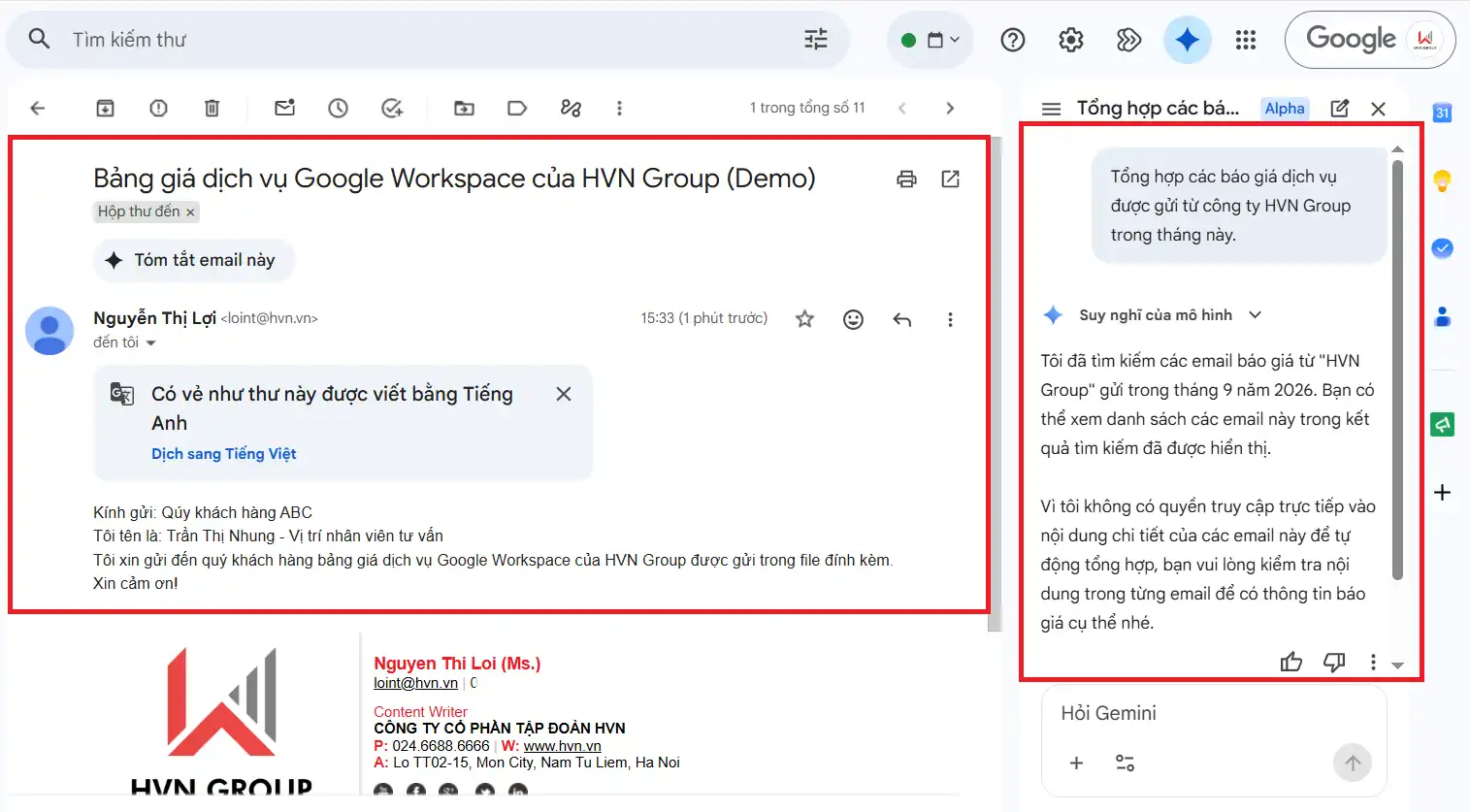Open the Google account button

click(x=1370, y=40)
